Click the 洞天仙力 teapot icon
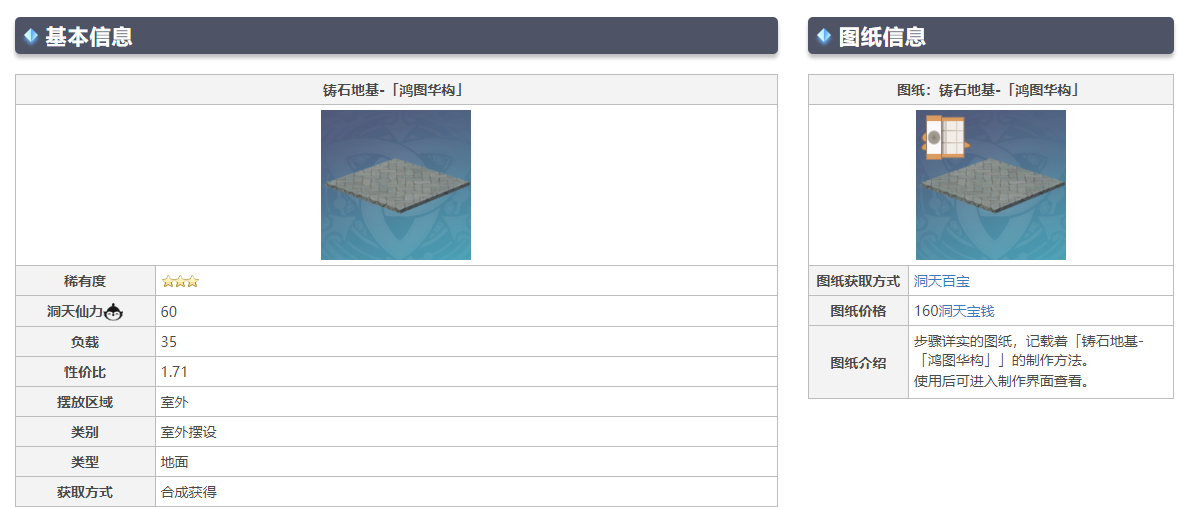 pos(114,311)
